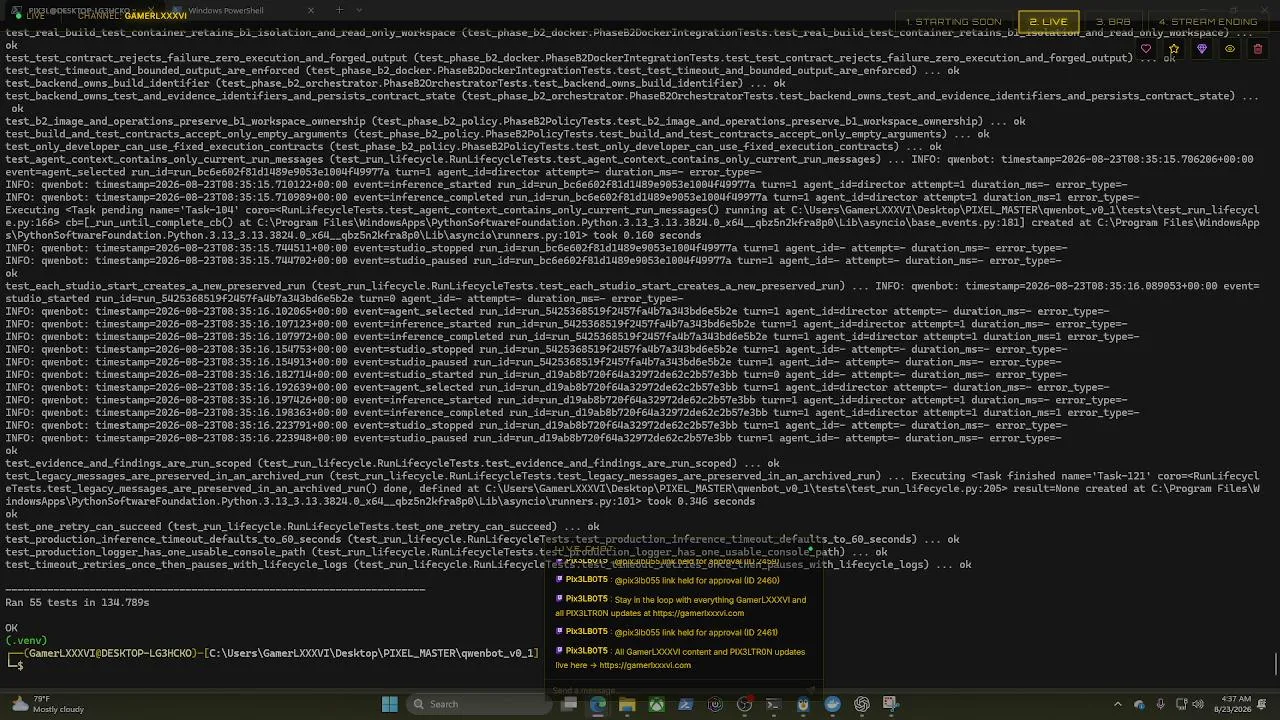Open network settings from the system tray
This screenshot has height=720, width=1280.
[x=1180, y=704]
